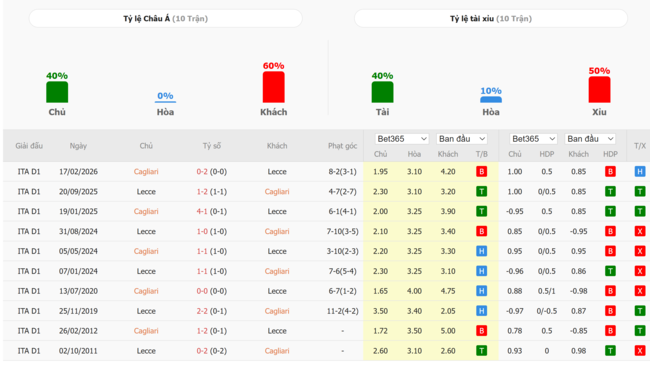The width and height of the screenshot is (650, 368).
Task: Click the Phạt góc column header
Action: tap(342, 146)
